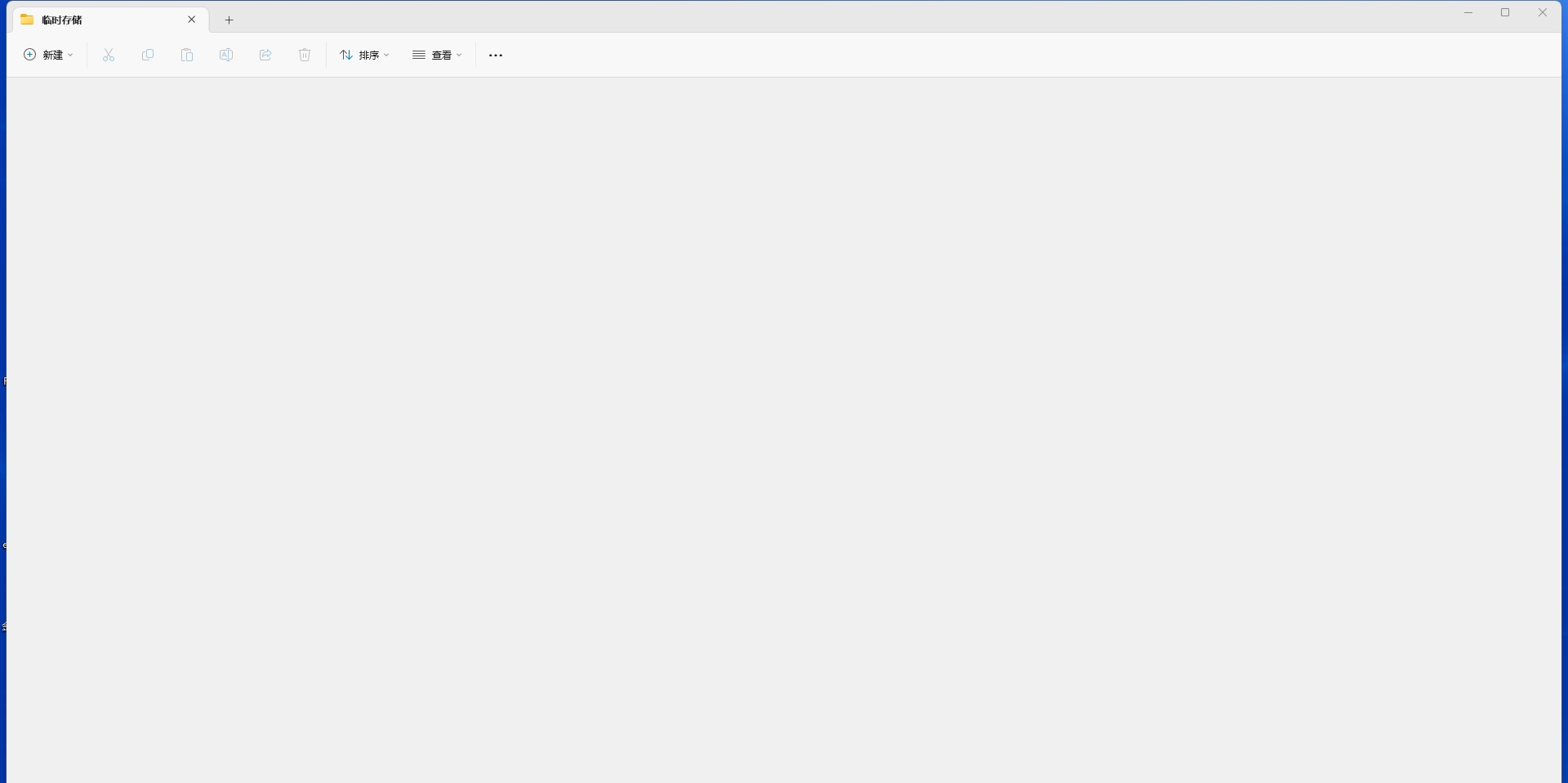Click the lines icon beside 查看

point(419,55)
